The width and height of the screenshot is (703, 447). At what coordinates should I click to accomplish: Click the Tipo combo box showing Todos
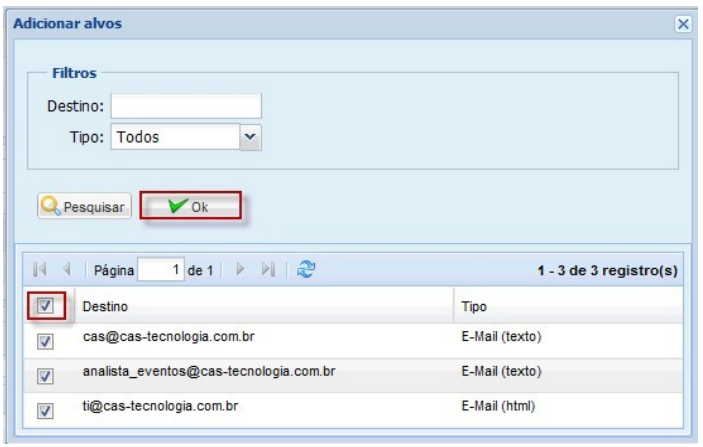tap(175, 135)
